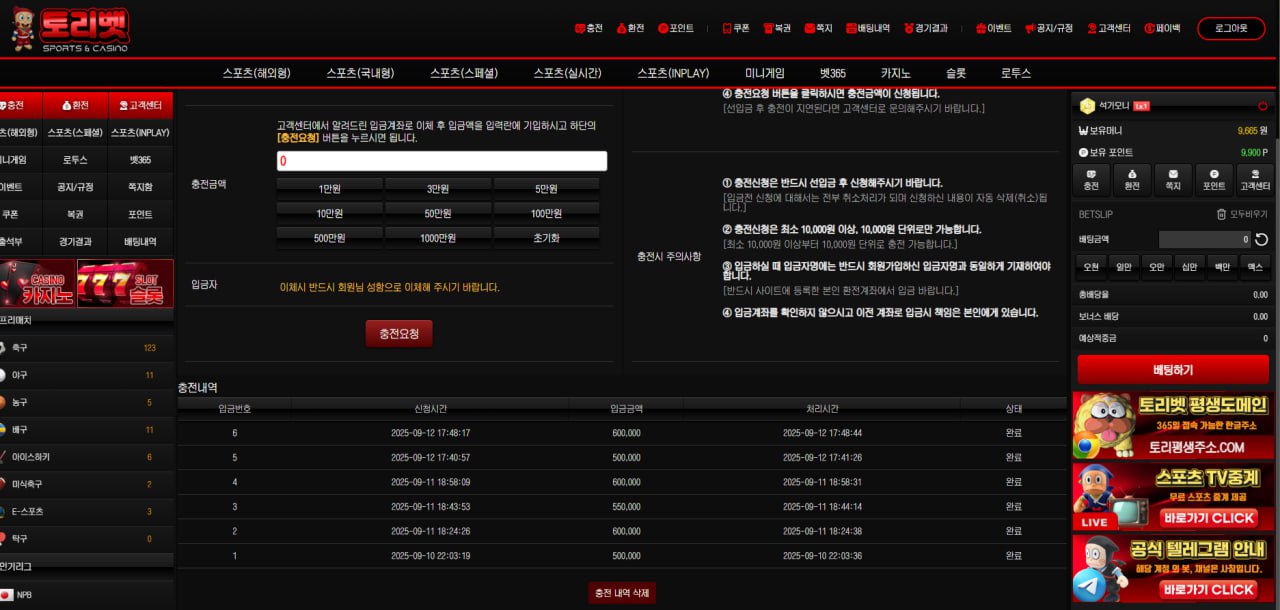Open the 스포츠(실시간) navigation tab
The width and height of the screenshot is (1280, 610).
tap(567, 73)
